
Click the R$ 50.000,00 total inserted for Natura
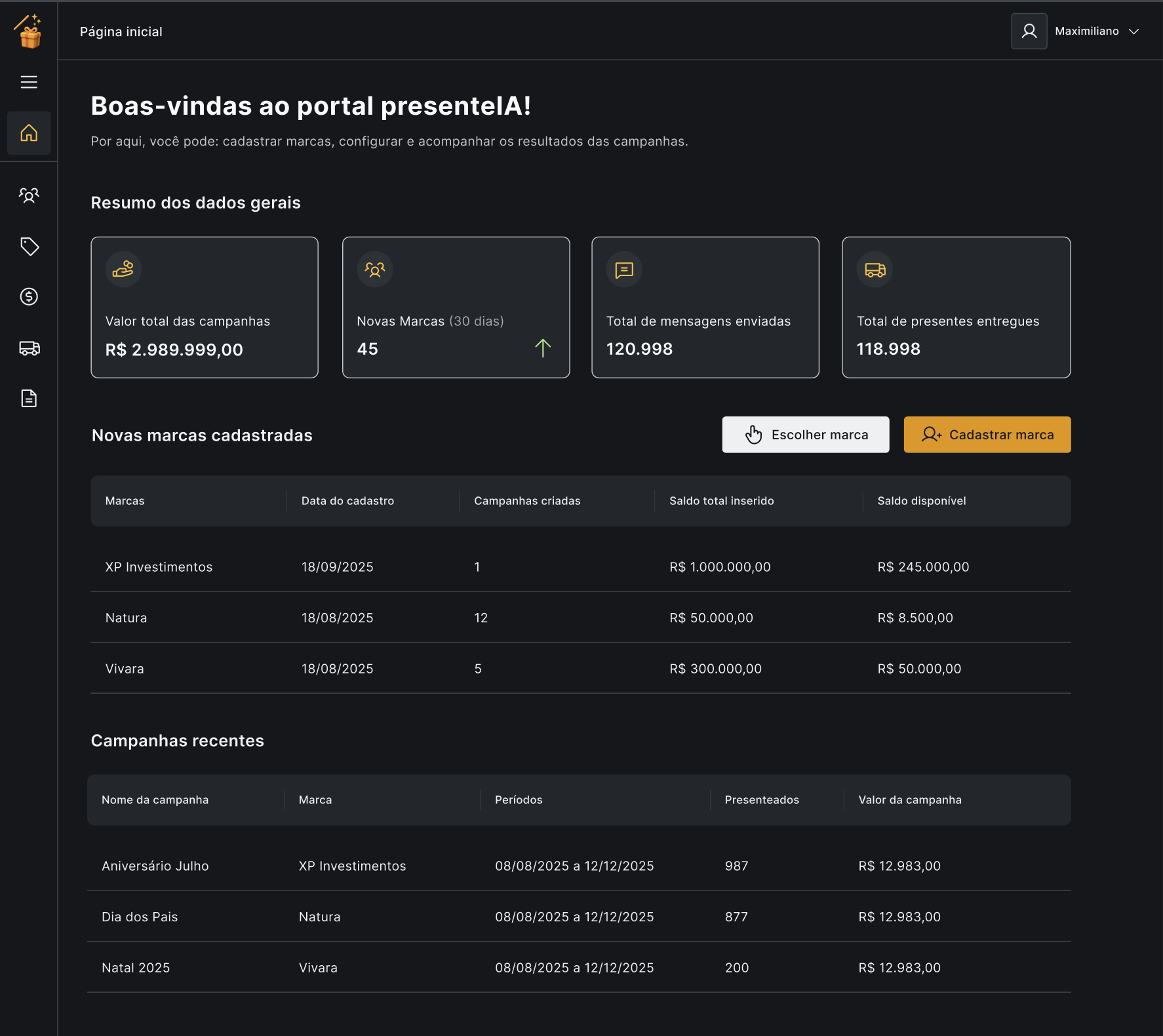point(711,618)
